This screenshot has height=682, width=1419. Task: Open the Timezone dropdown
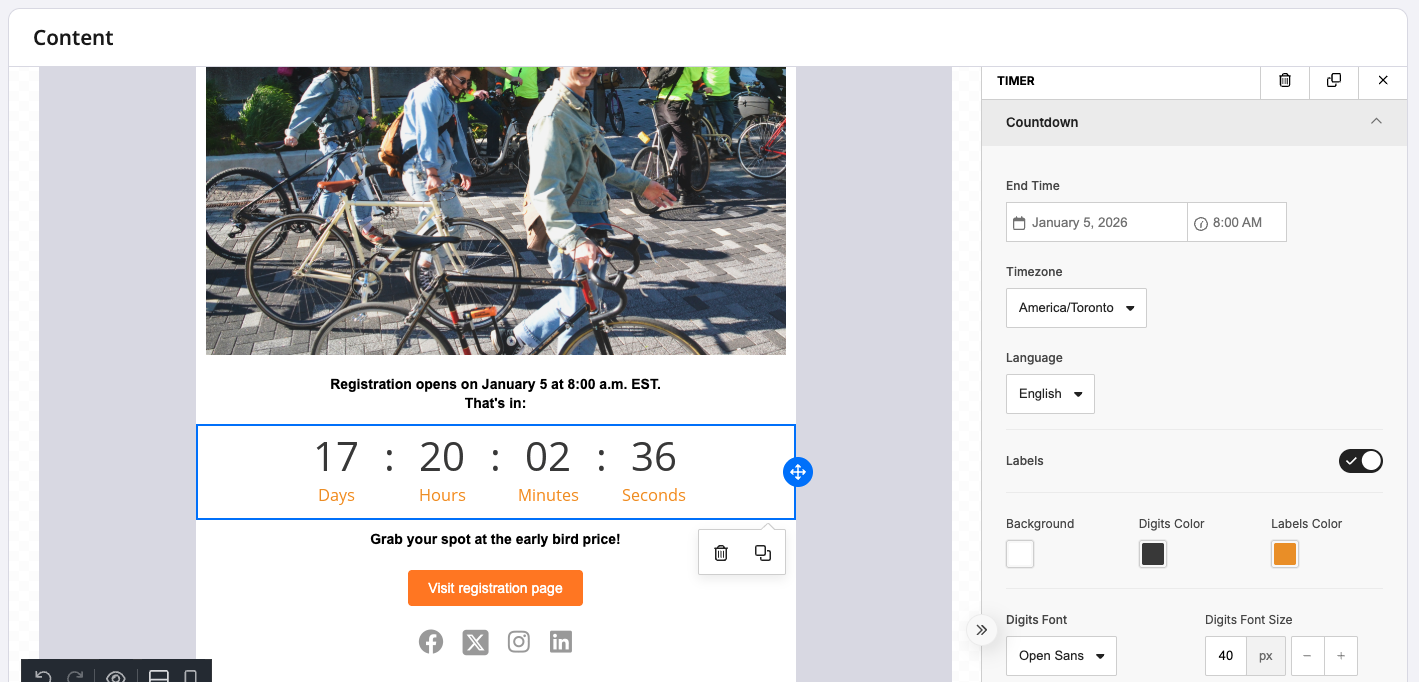click(1076, 308)
